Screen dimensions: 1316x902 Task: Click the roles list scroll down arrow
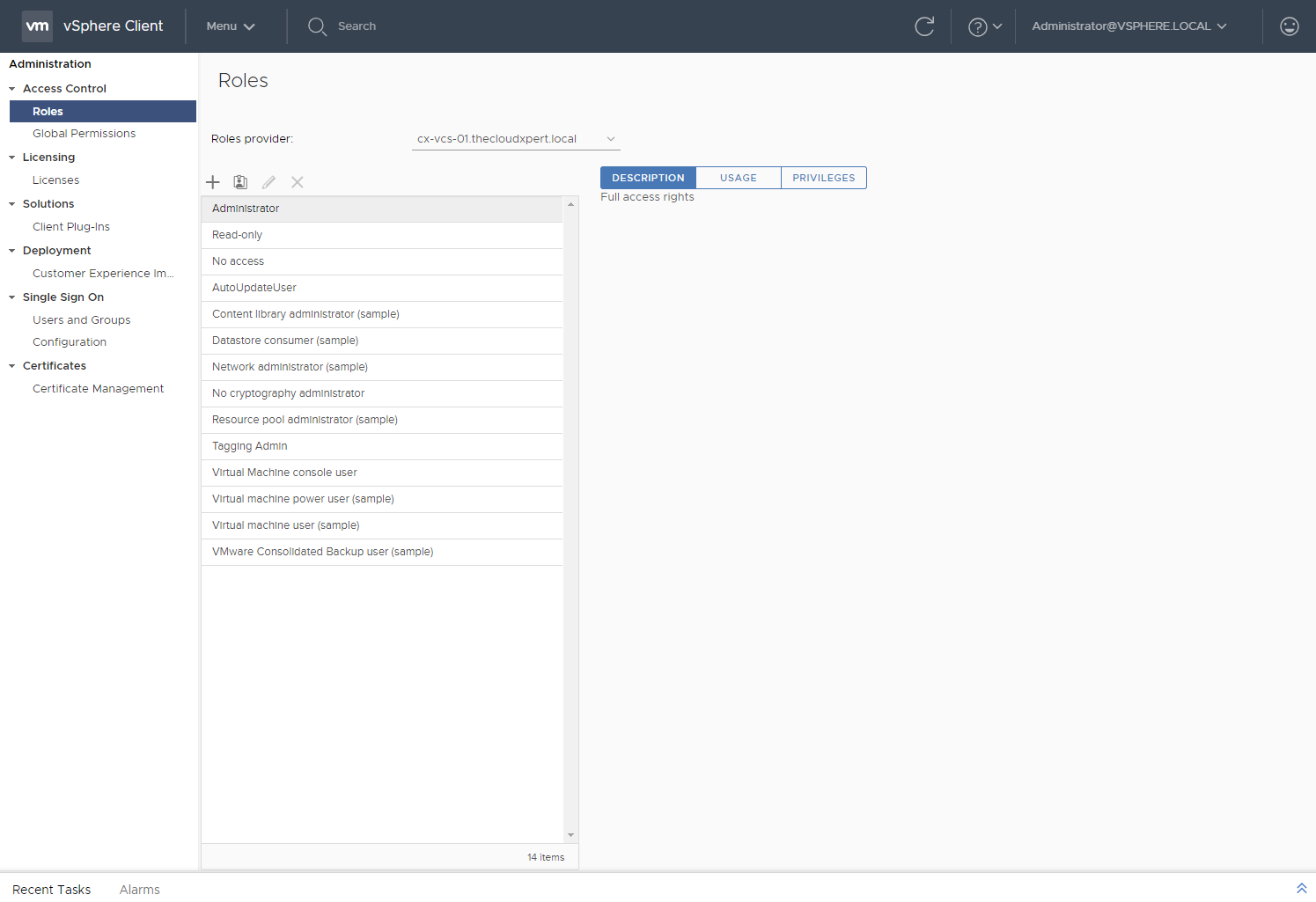tap(571, 835)
